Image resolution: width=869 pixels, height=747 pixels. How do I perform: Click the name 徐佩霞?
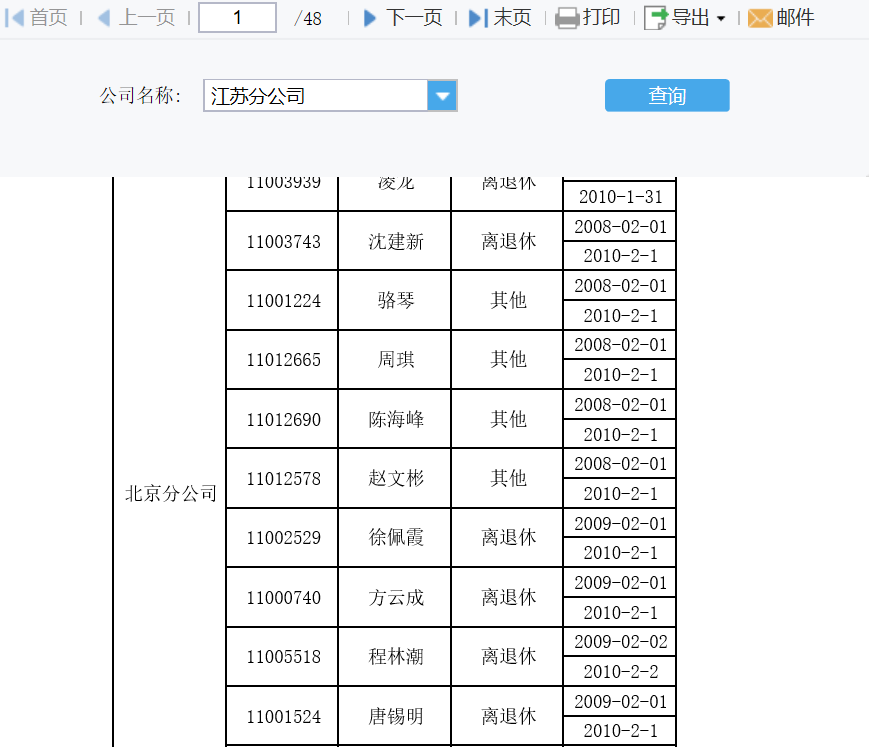[x=396, y=538]
